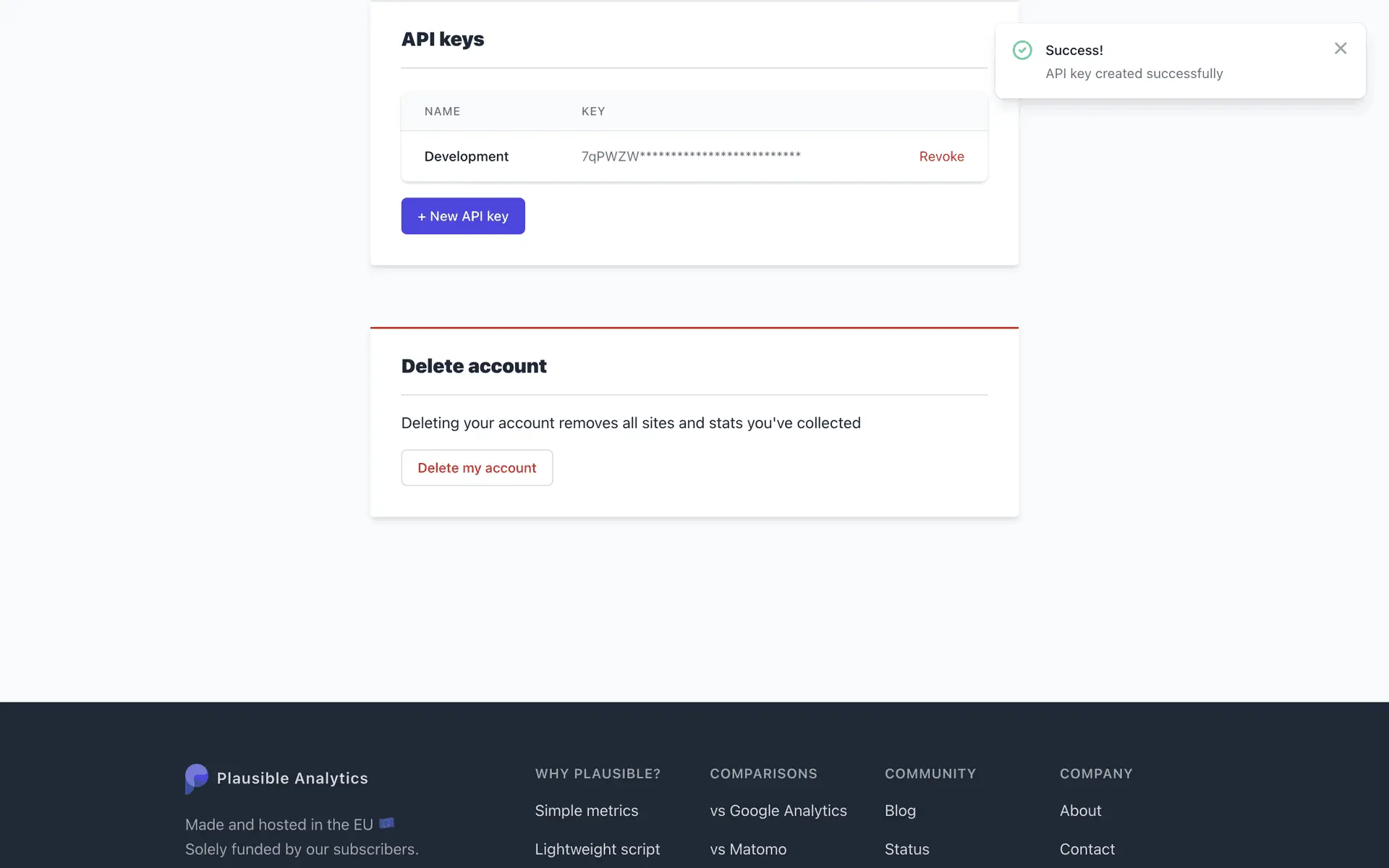The height and width of the screenshot is (868, 1389).
Task: Open Simple metrics footer link
Action: point(586,811)
